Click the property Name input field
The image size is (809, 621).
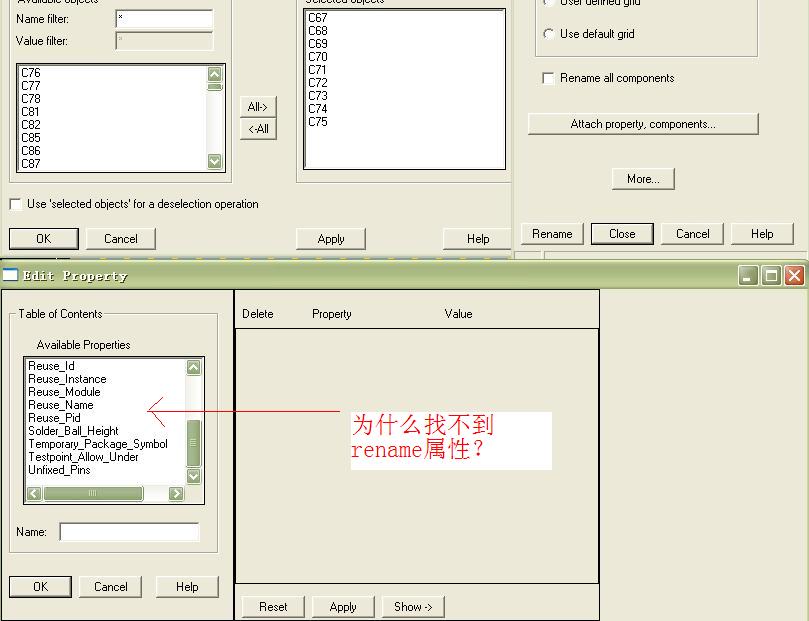pyautogui.click(x=130, y=532)
